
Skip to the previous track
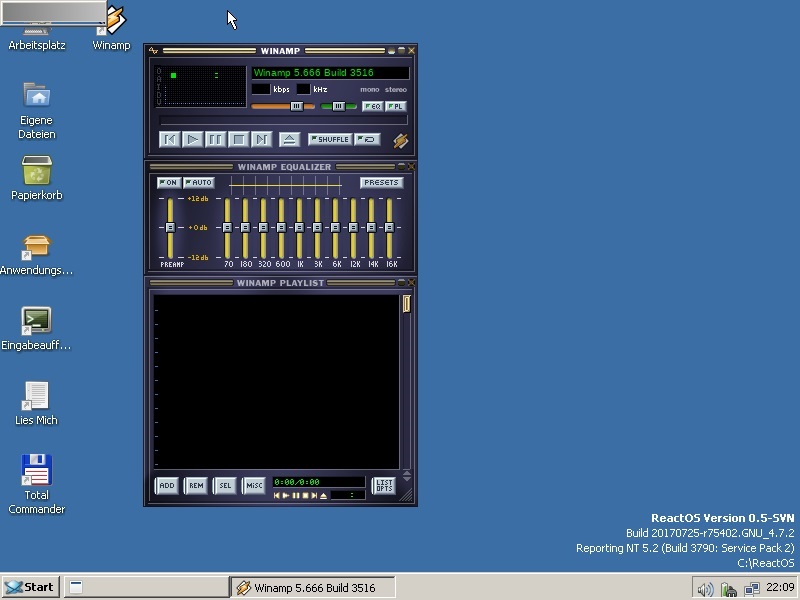169,140
